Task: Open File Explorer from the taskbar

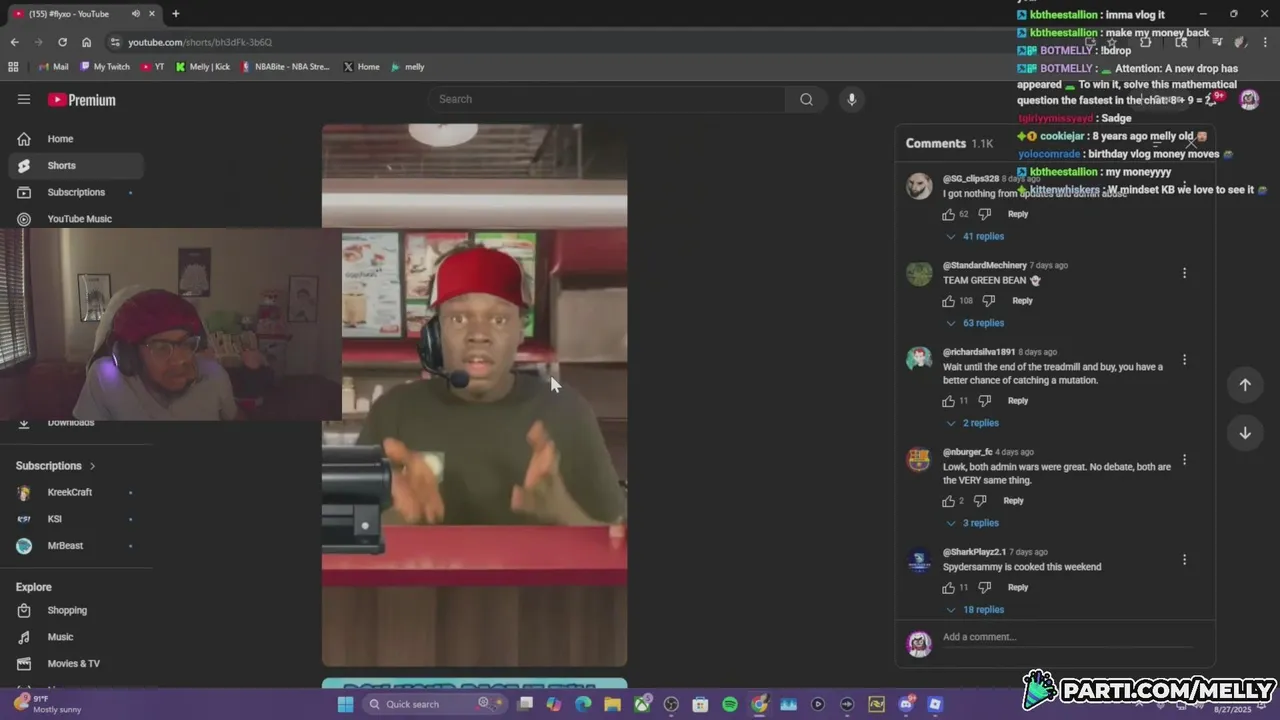Action: point(612,704)
